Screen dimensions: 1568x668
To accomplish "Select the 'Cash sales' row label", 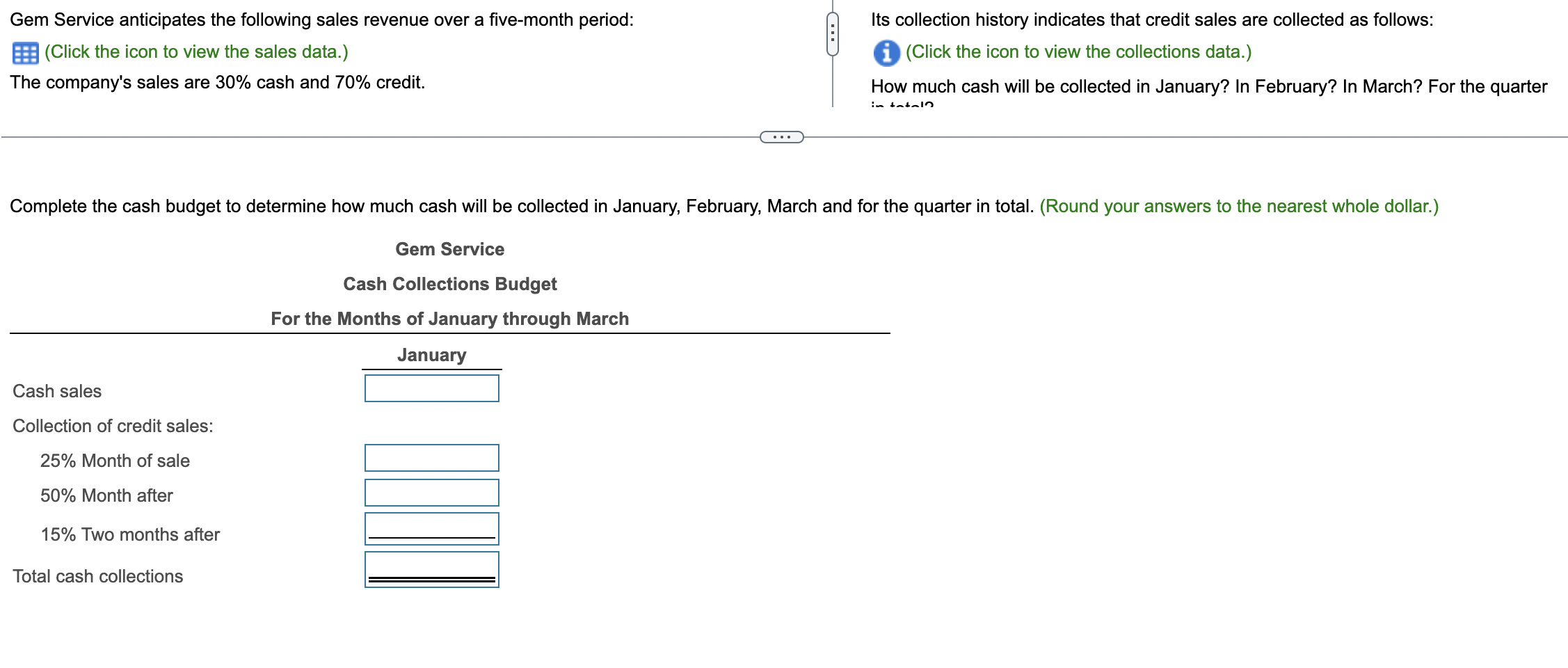I will (x=57, y=391).
